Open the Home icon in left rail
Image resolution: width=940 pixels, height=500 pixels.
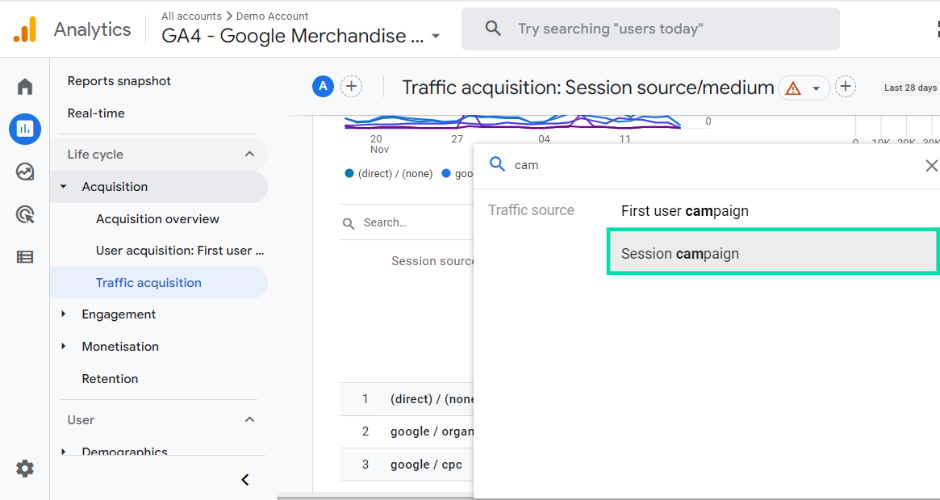[x=25, y=87]
